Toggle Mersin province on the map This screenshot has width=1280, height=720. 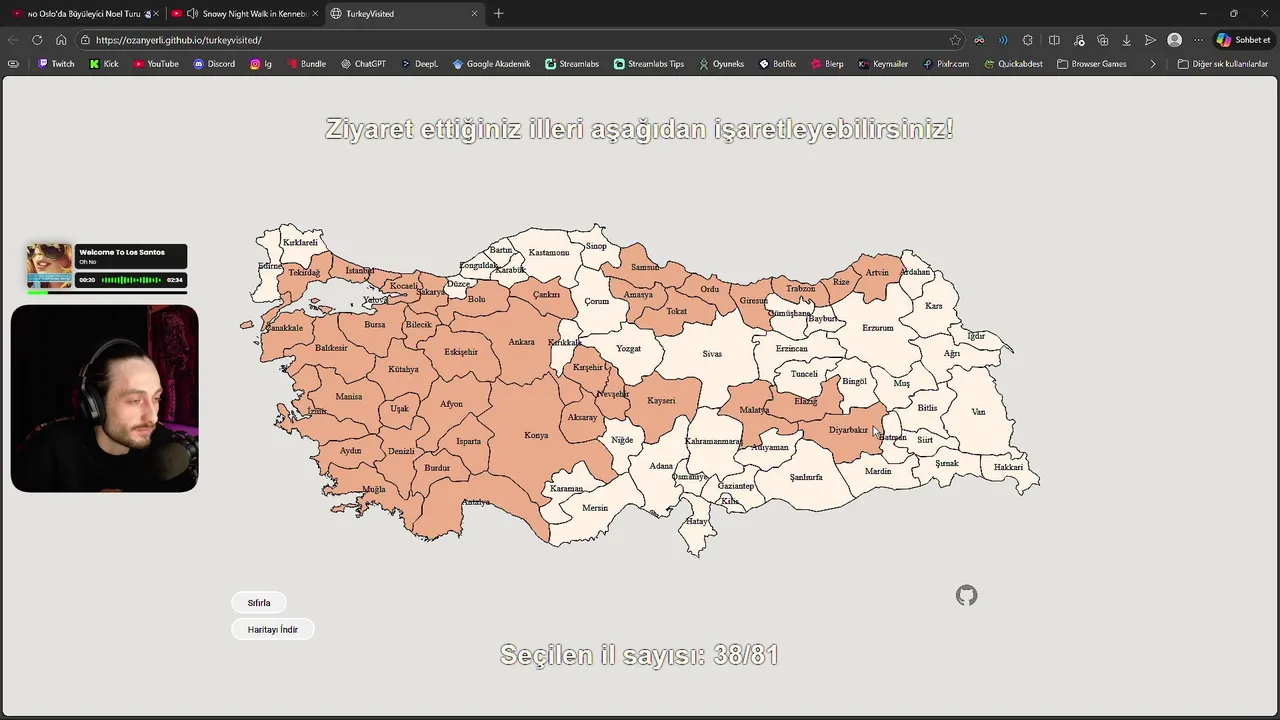(595, 508)
